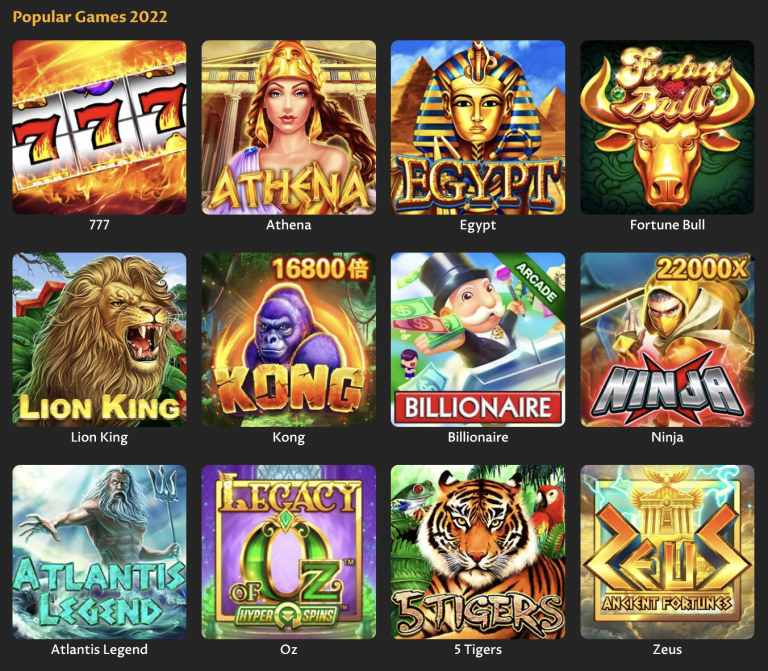Launch the Billionaire arcade game thumbnail
Screen dimensions: 768x671
tap(478, 339)
